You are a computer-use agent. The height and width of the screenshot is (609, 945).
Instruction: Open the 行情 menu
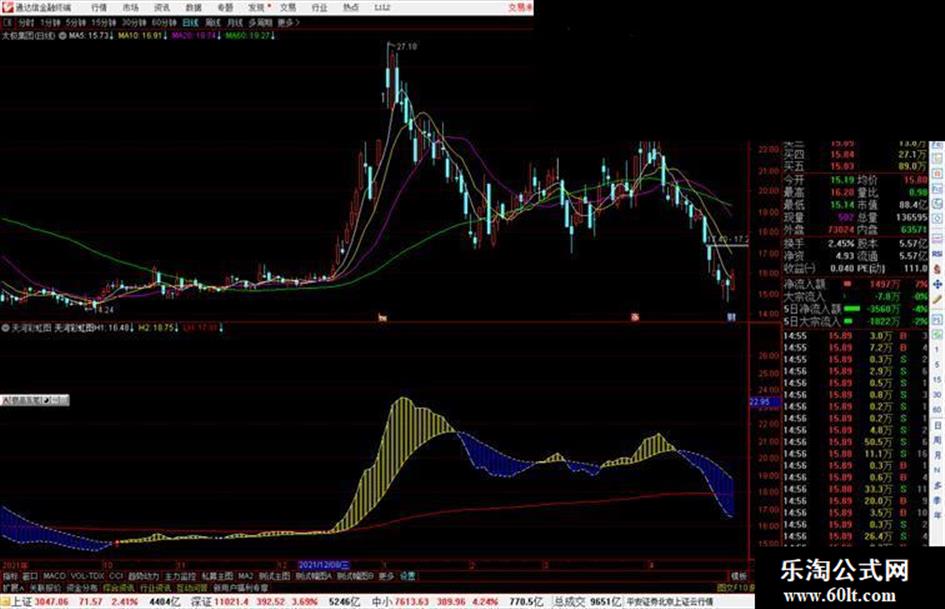click(x=99, y=8)
